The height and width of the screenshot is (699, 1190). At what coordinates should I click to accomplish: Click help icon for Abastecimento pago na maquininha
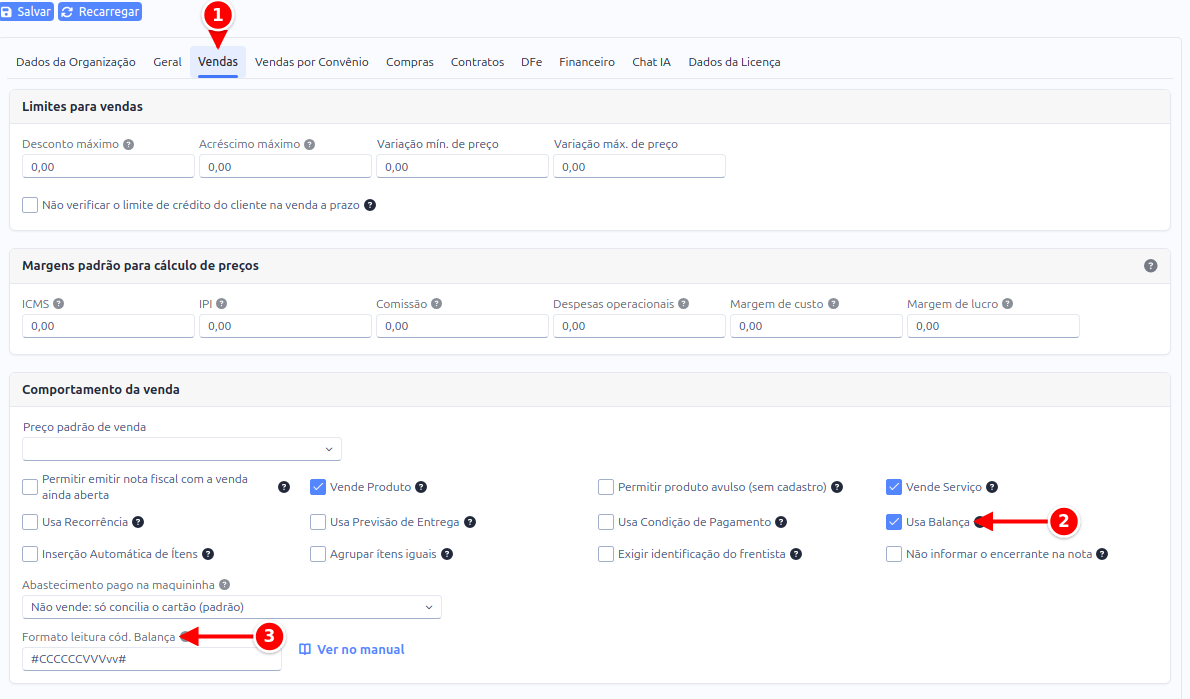[x=225, y=585]
